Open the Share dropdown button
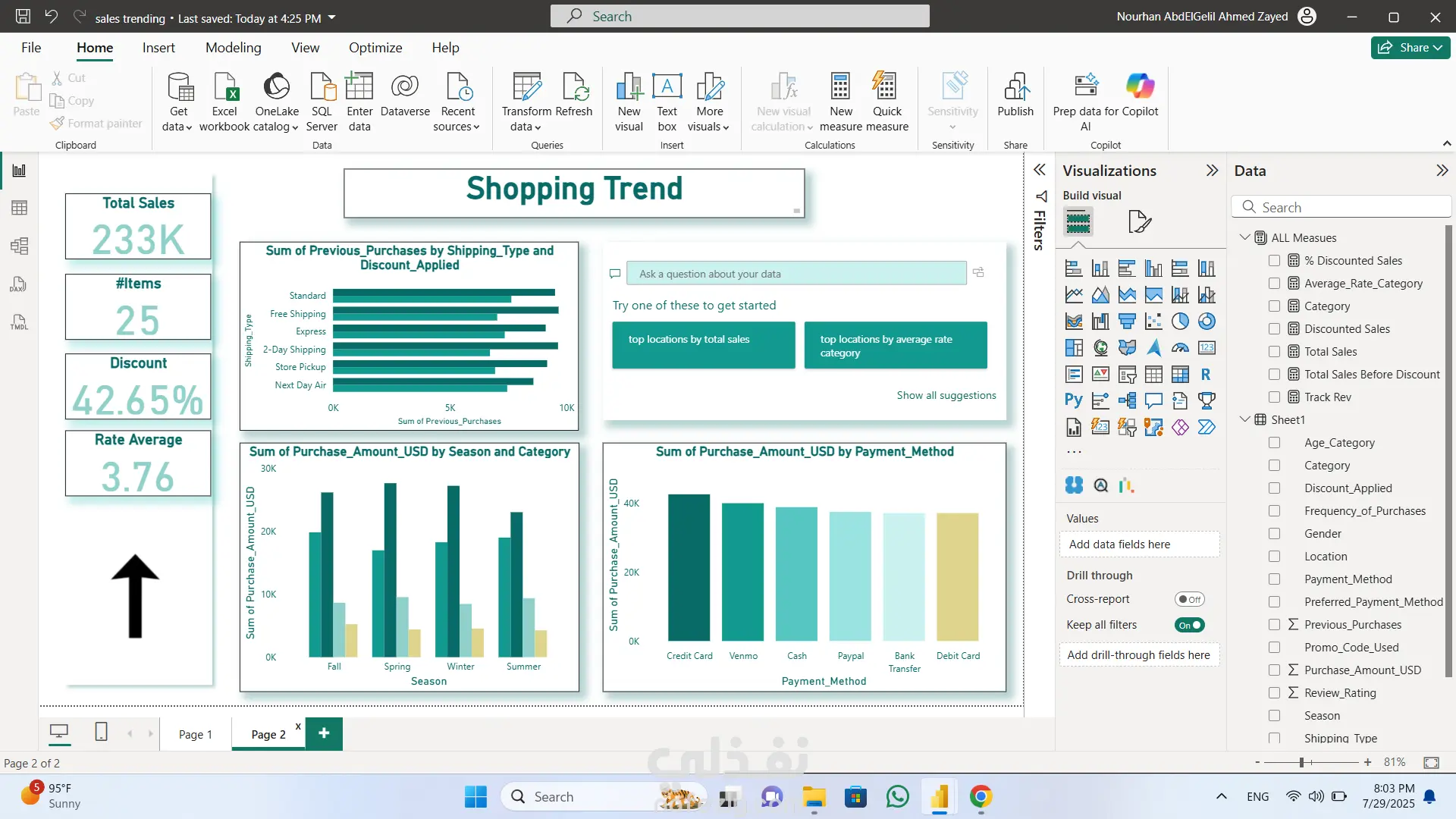This screenshot has width=1456, height=819. 1410,47
